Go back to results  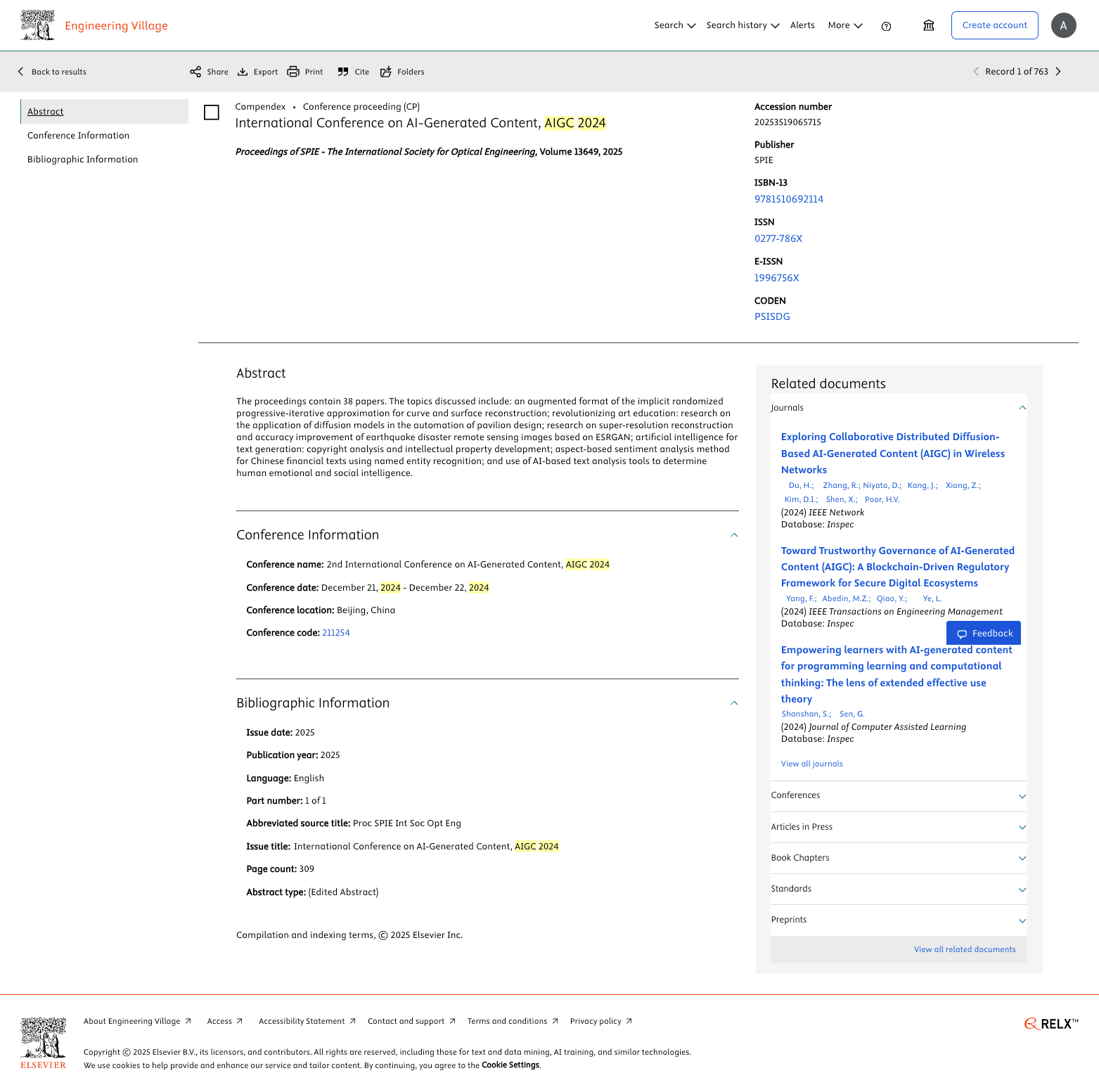point(52,72)
